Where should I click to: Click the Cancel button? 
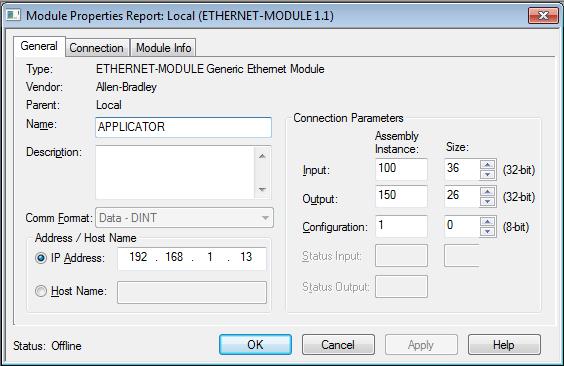[x=338, y=344]
